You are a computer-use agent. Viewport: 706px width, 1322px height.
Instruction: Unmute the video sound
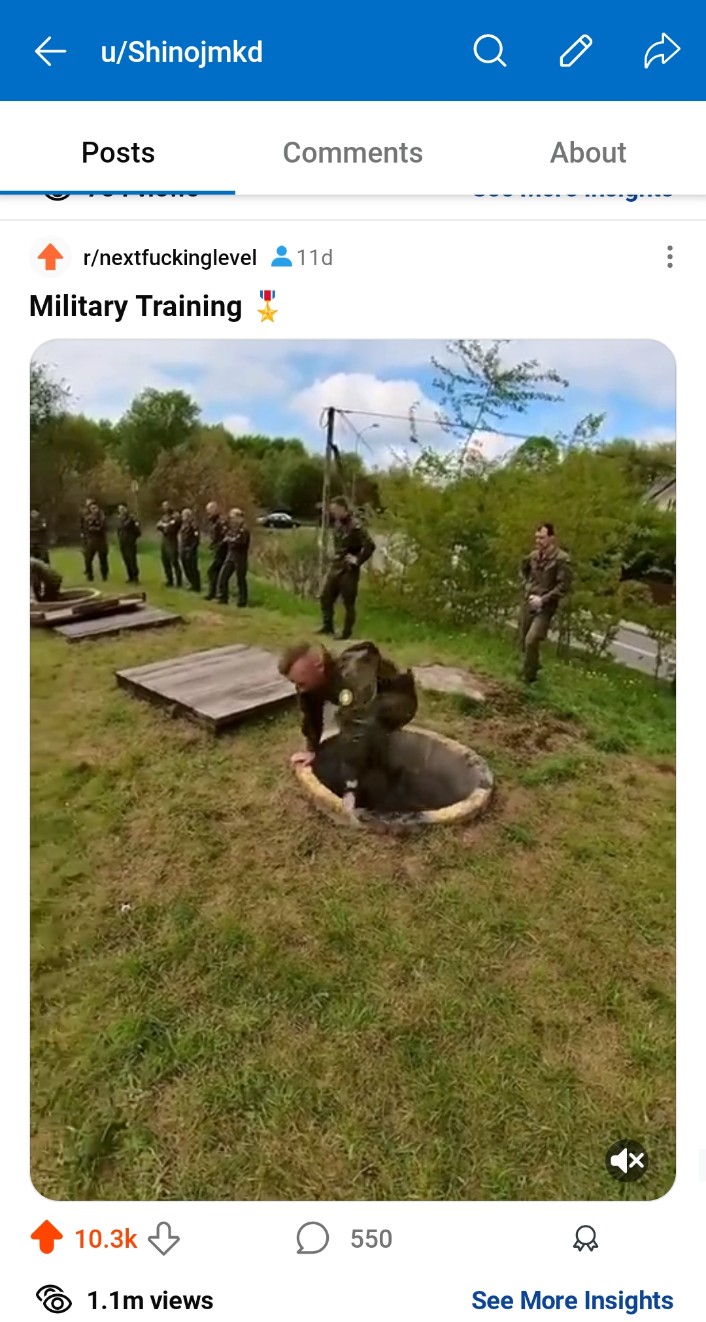pos(628,1161)
